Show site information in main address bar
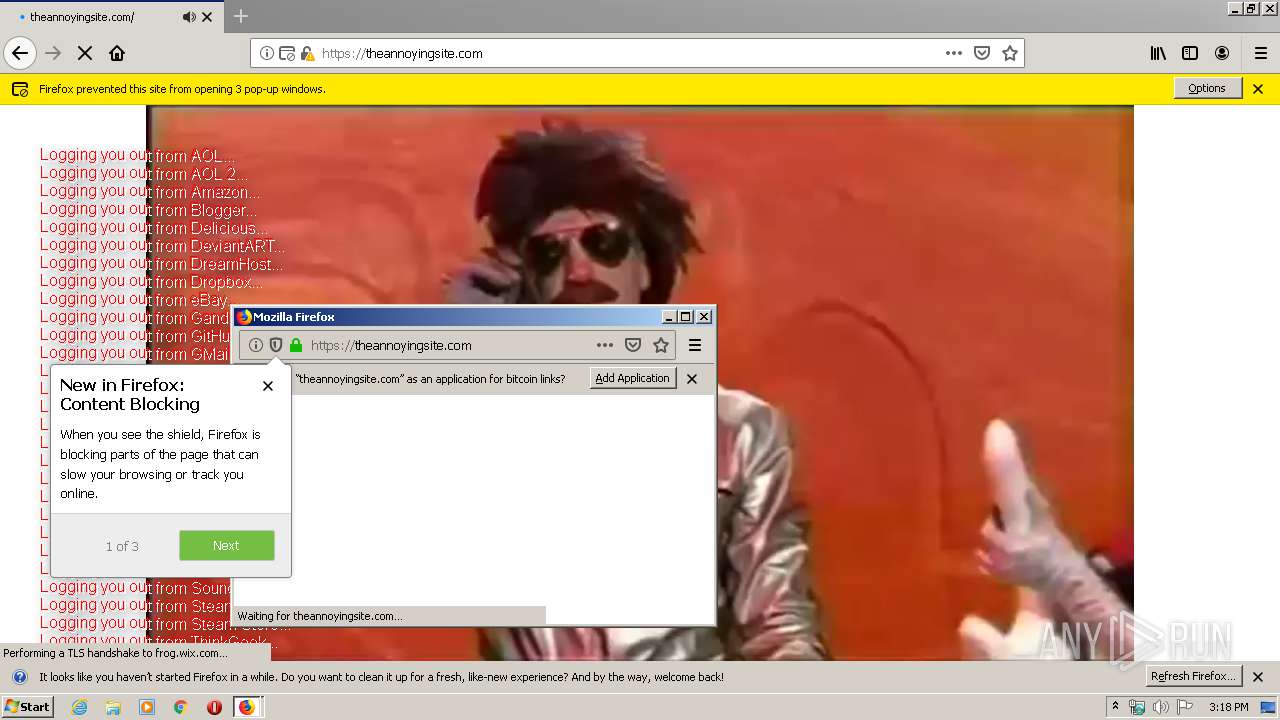Image resolution: width=1280 pixels, height=720 pixels. 267,53
